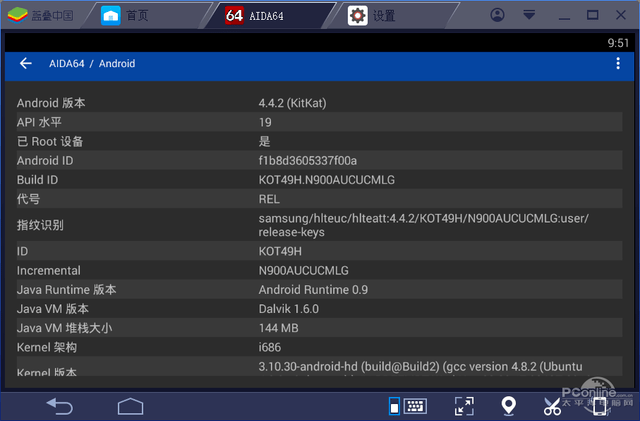Screen dimensions: 640x421
Task: Click the 3.10.30-android-hd kernel version value
Action: tap(420, 367)
